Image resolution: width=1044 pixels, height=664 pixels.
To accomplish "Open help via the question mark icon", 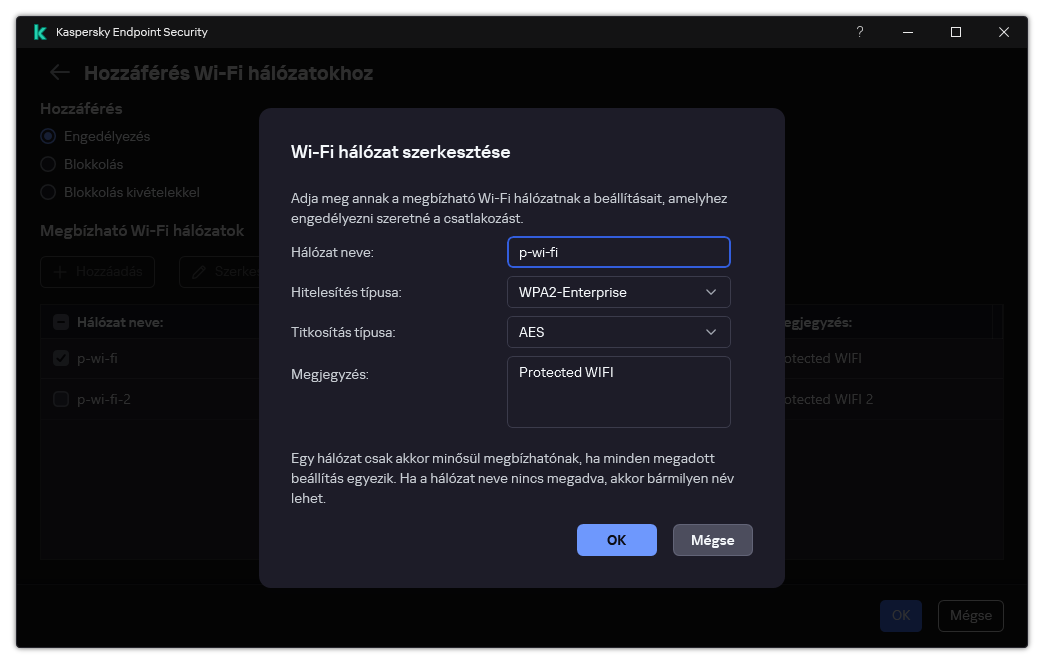I will pyautogui.click(x=859, y=32).
